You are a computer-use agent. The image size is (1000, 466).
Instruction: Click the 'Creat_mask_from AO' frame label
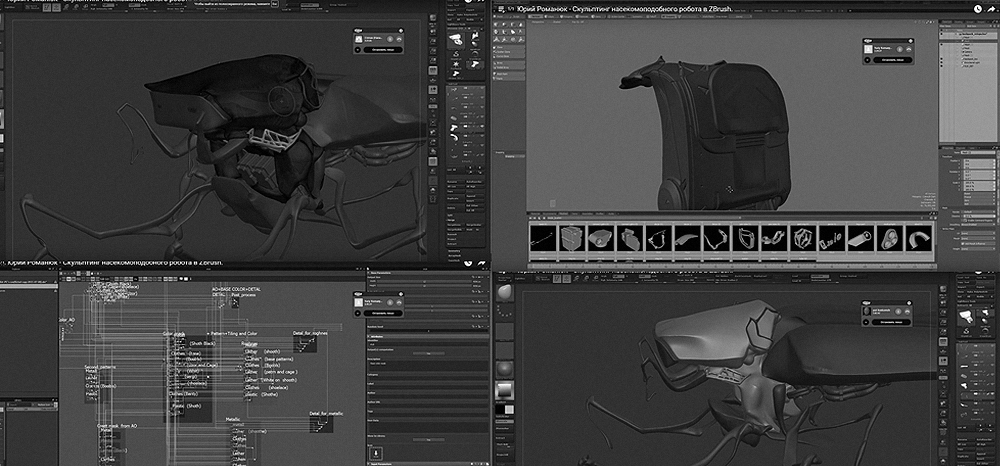[119, 425]
